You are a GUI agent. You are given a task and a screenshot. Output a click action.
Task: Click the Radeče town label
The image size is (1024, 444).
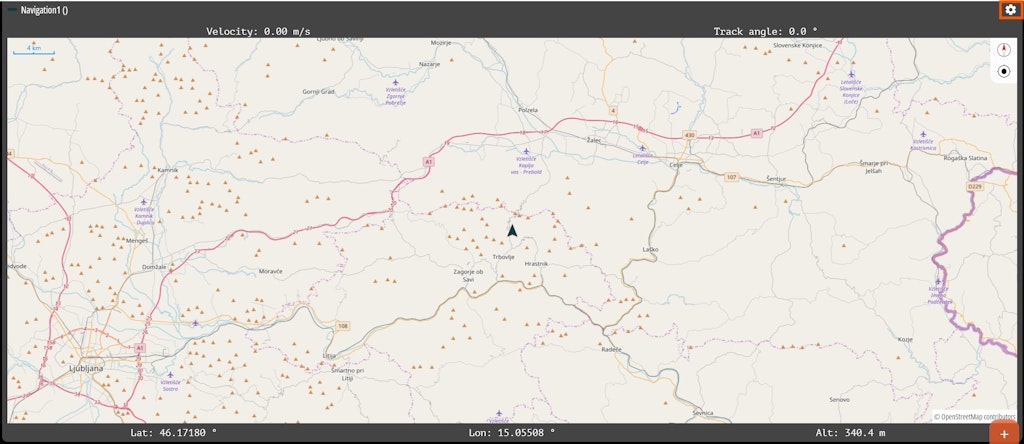[611, 349]
